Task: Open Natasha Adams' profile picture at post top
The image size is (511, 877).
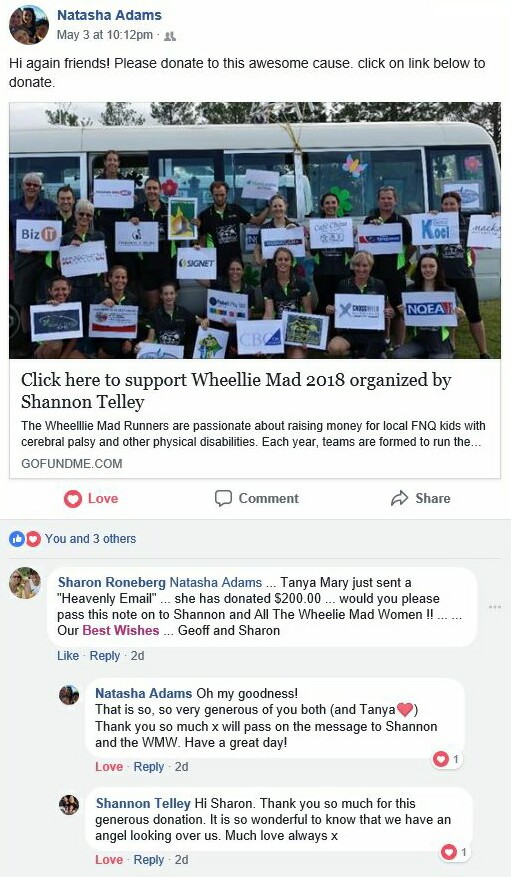Action: [x=29, y=25]
